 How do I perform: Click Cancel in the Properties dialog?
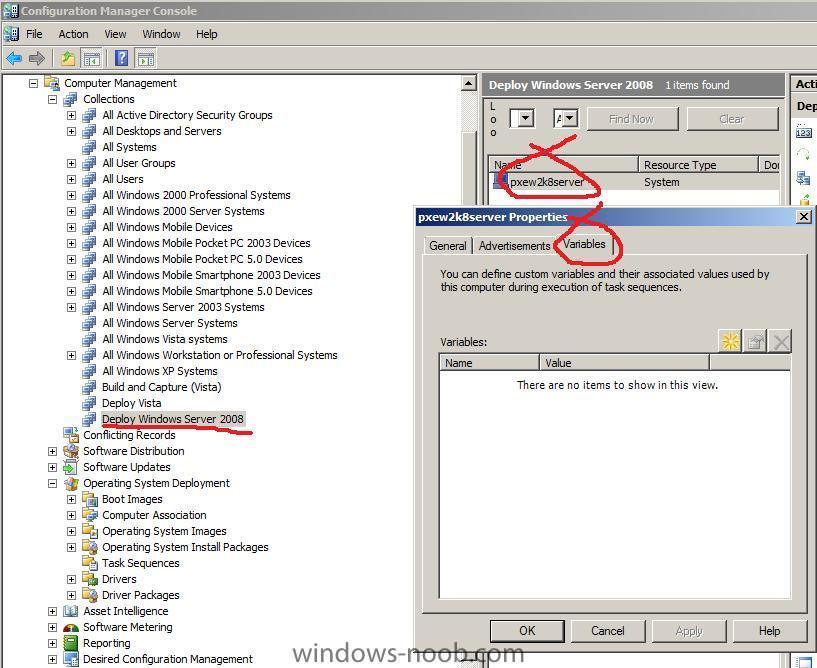click(x=608, y=630)
